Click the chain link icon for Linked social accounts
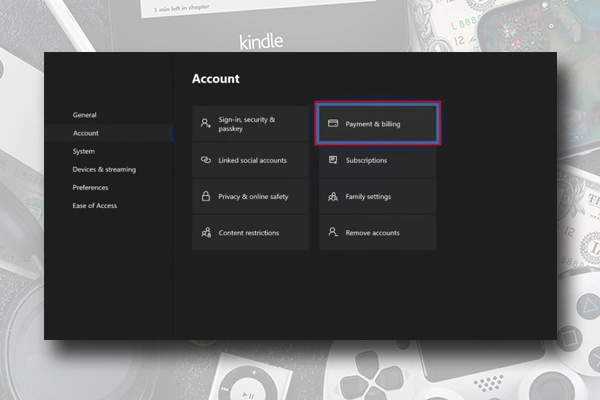The width and height of the screenshot is (600, 400). (206, 160)
